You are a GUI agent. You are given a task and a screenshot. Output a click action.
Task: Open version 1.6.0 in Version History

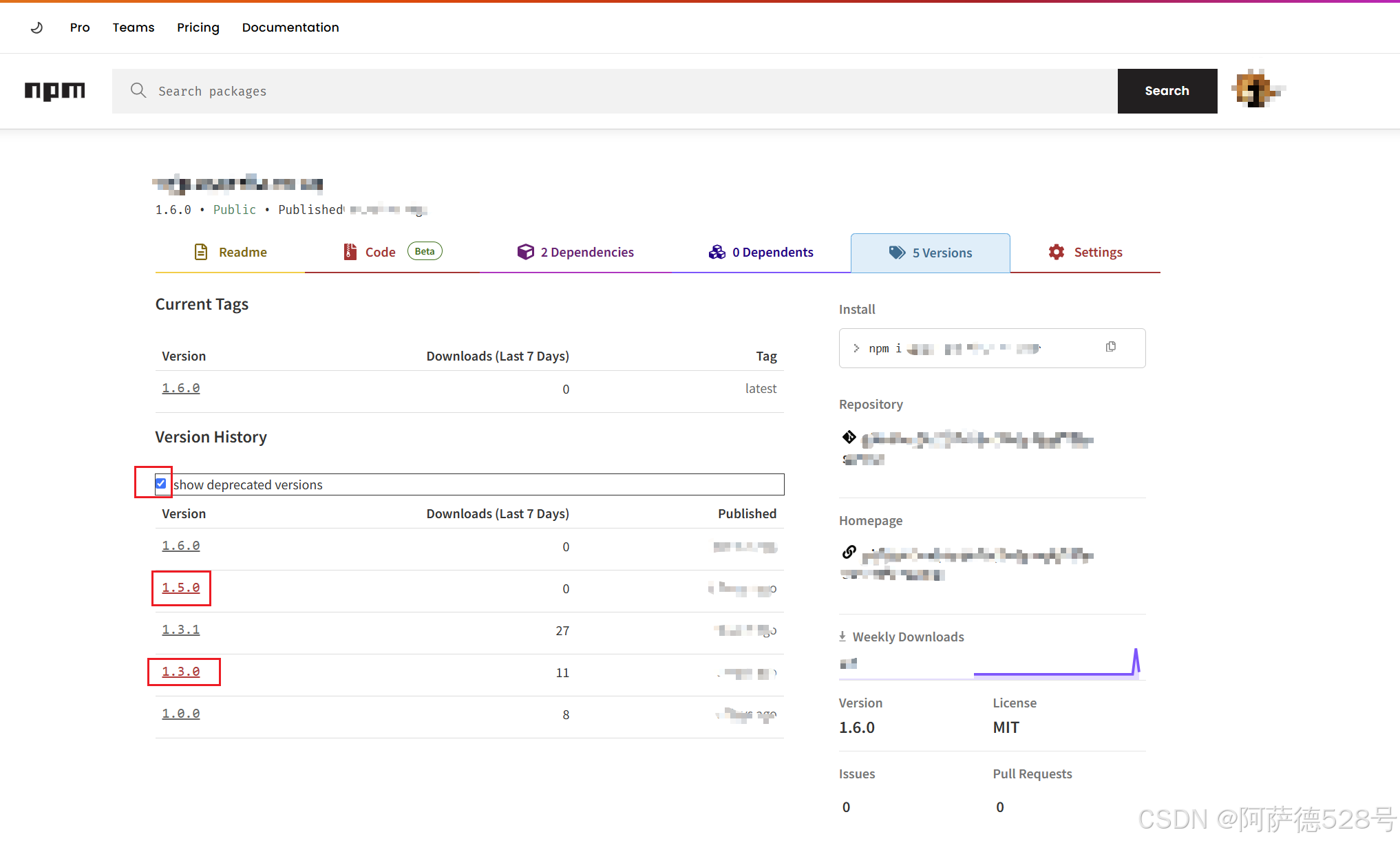tap(181, 546)
